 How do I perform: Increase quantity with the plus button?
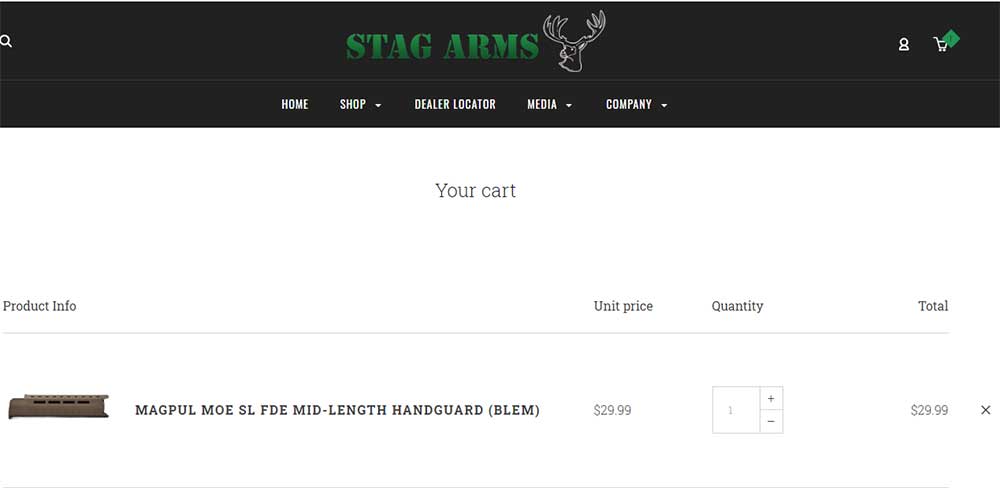pos(771,398)
